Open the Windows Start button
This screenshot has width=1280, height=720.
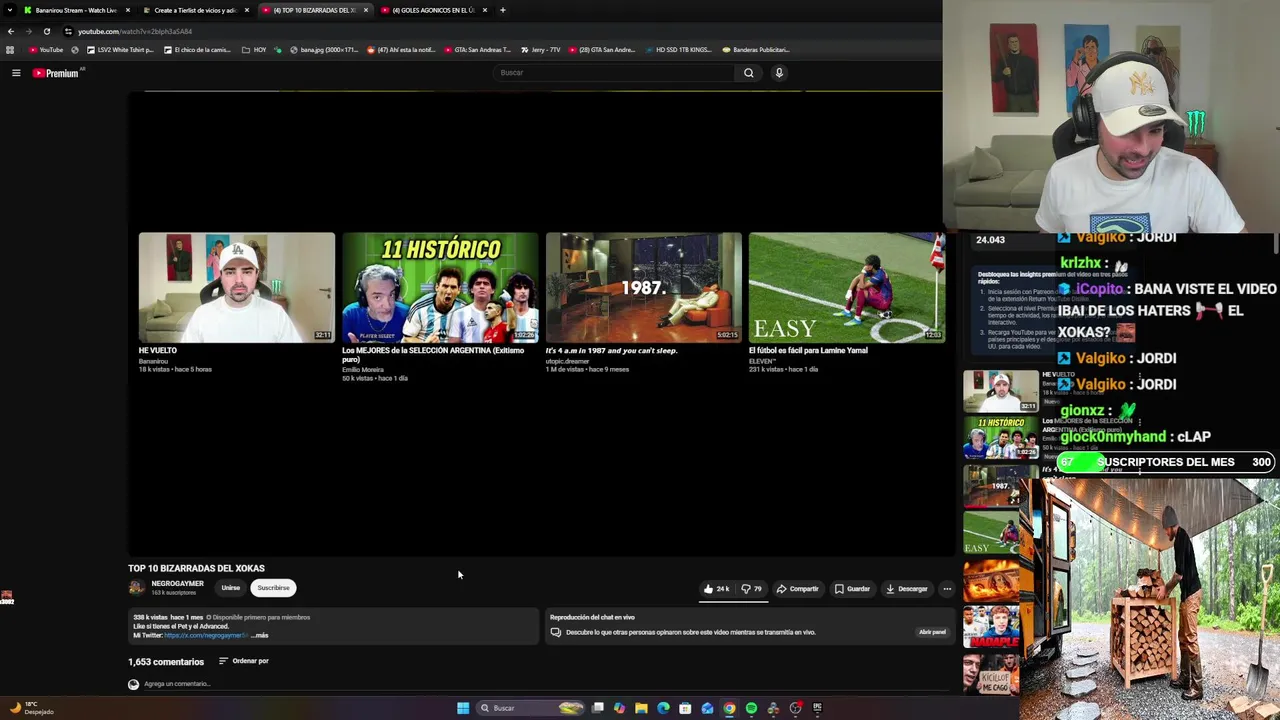pyautogui.click(x=463, y=708)
